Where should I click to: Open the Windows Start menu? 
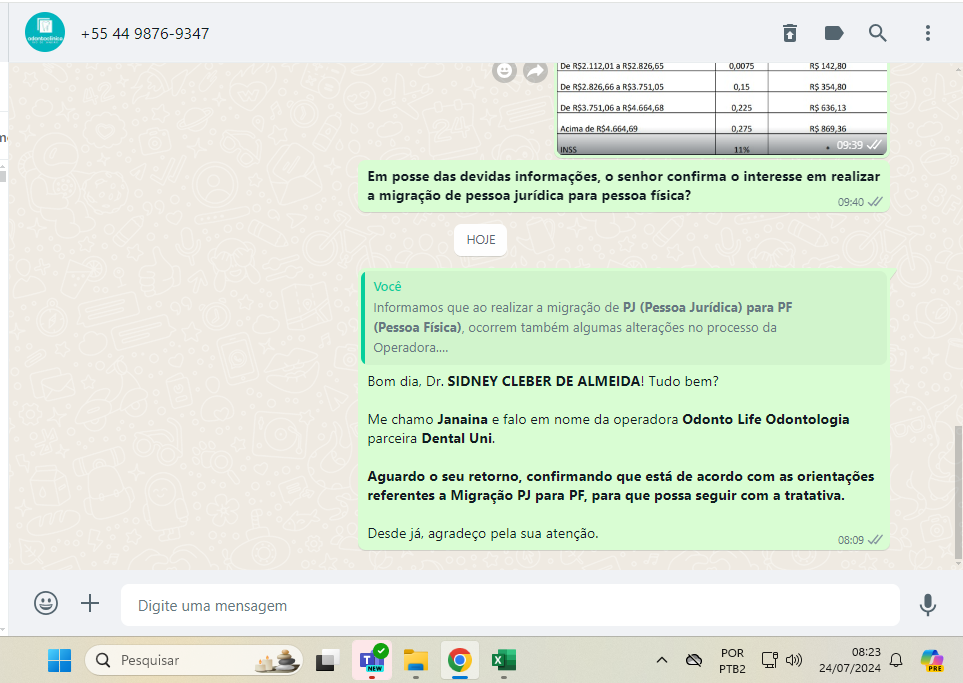coord(60,660)
